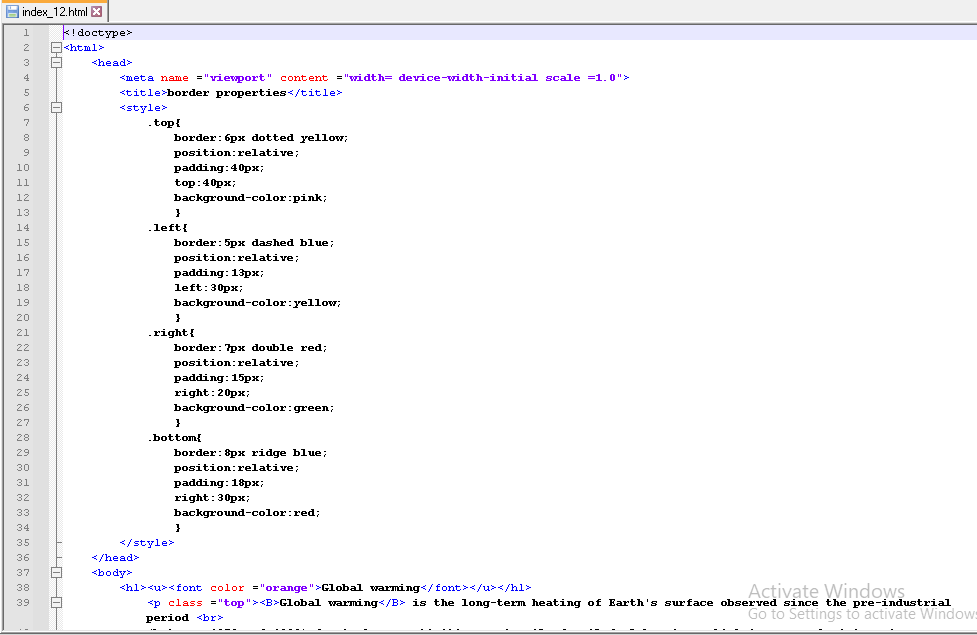Collapse the head section fold marker
The width and height of the screenshot is (977, 635).
click(56, 62)
